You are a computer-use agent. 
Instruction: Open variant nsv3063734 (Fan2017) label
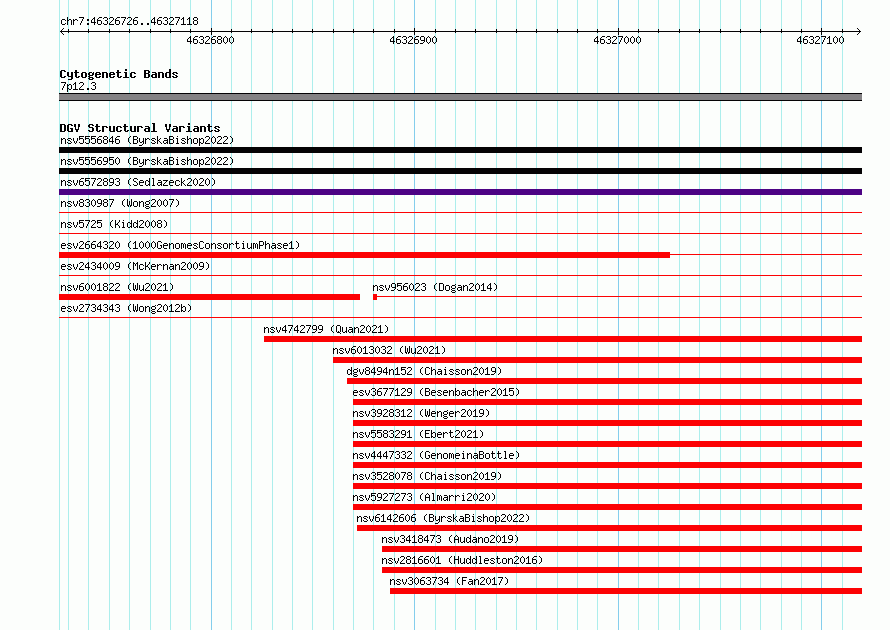coord(449,581)
